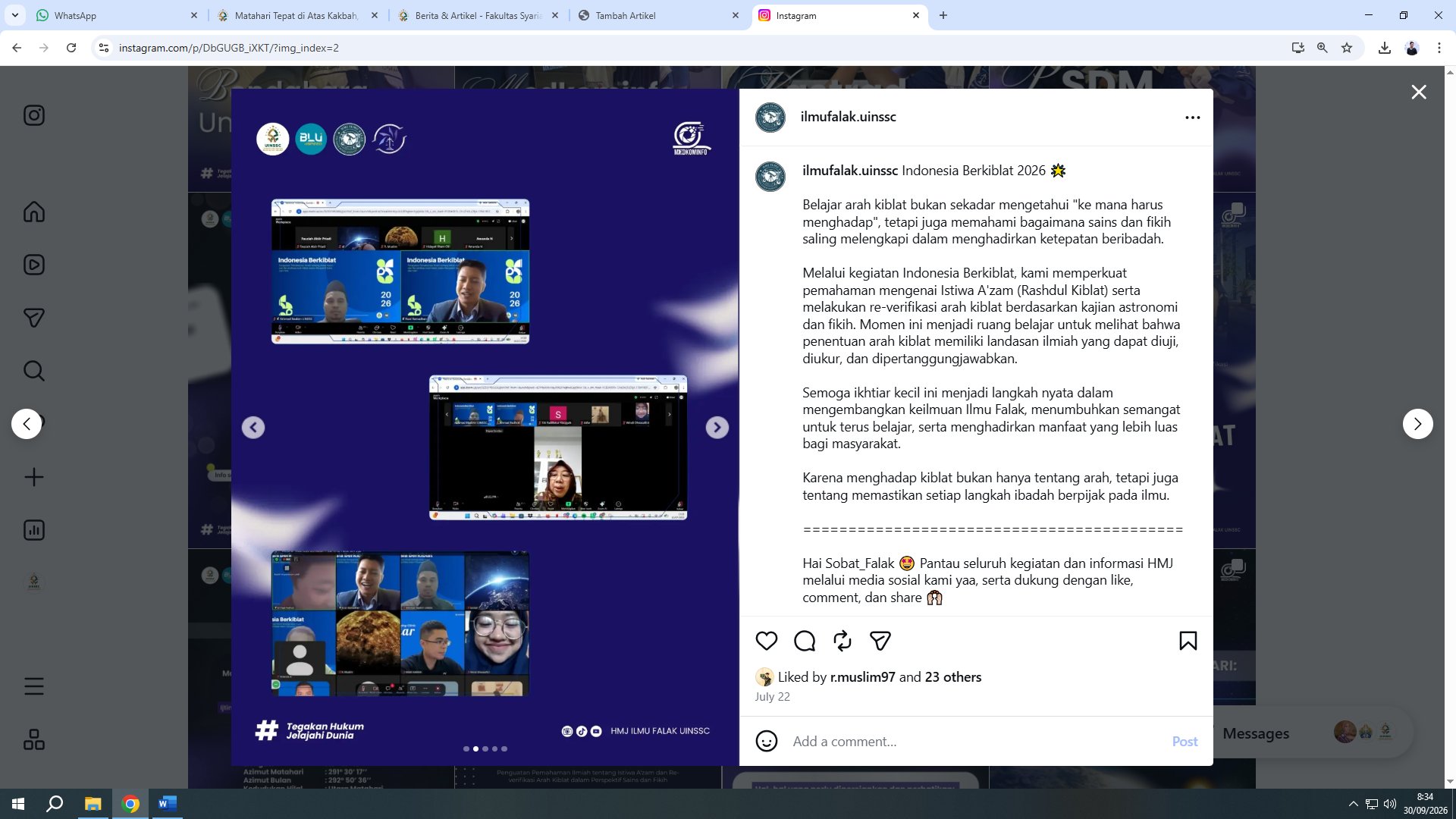Open the emoji picker in the comment box

[x=767, y=741]
